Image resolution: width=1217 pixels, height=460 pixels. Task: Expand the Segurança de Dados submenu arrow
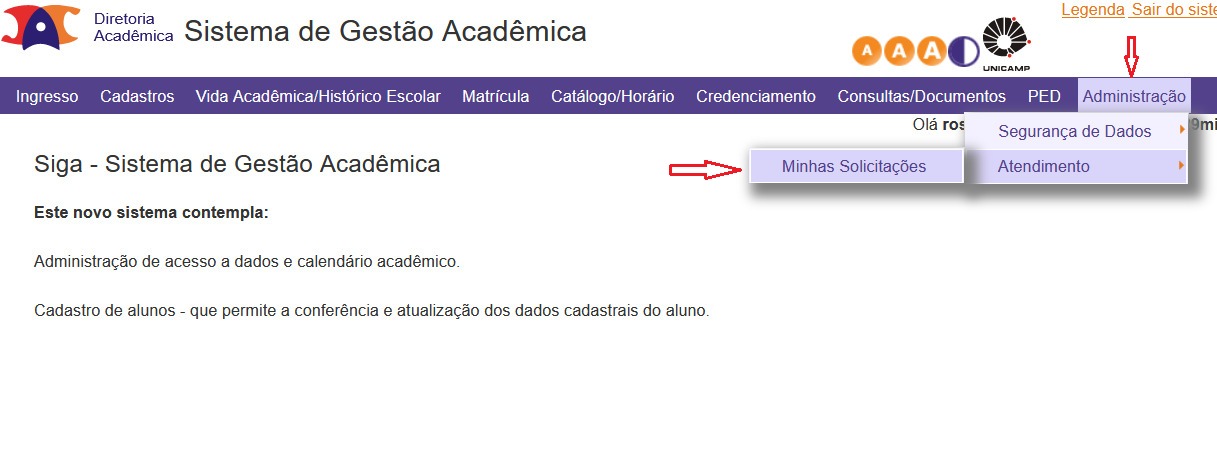(x=1182, y=131)
